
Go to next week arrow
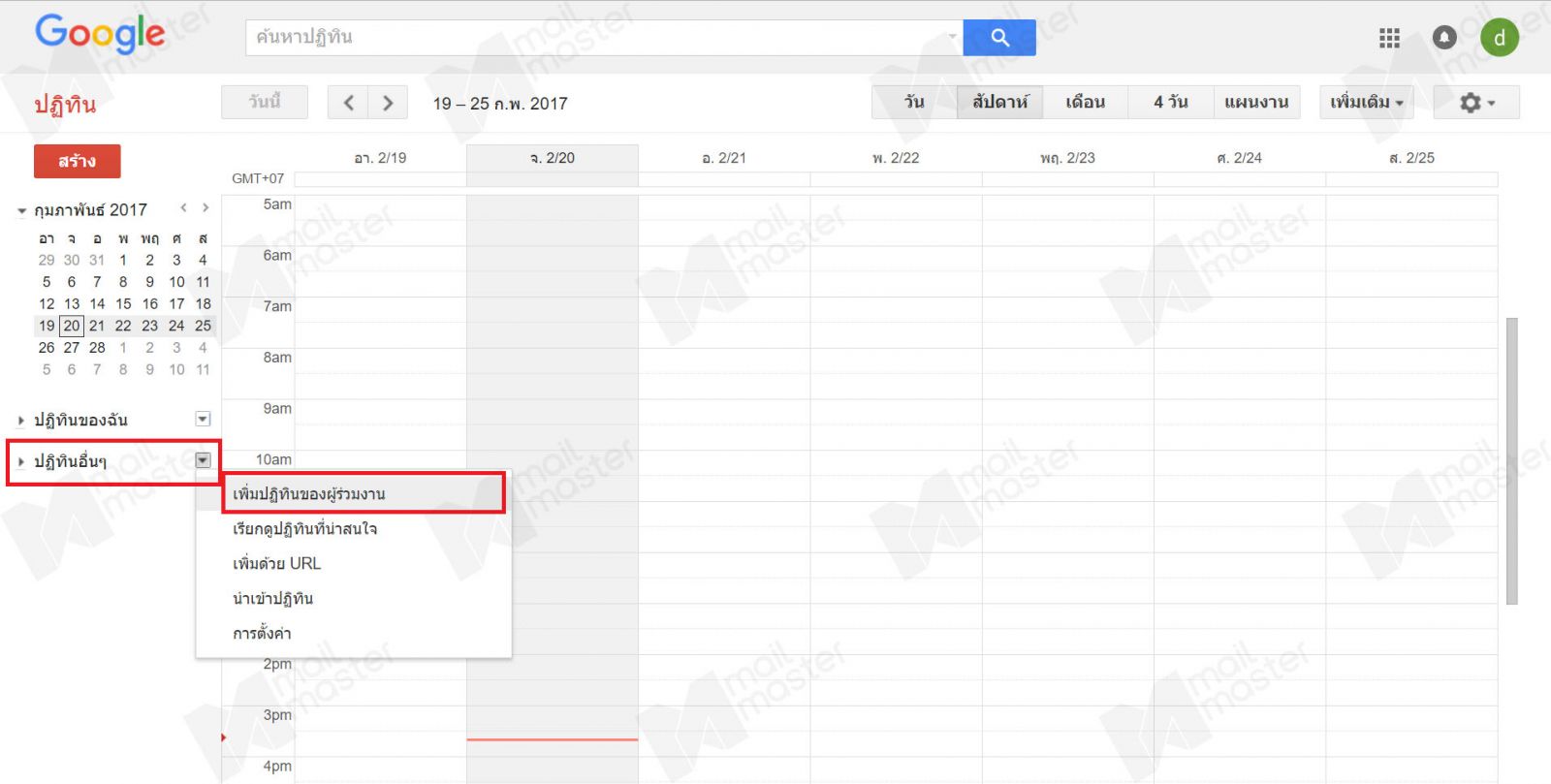point(388,103)
